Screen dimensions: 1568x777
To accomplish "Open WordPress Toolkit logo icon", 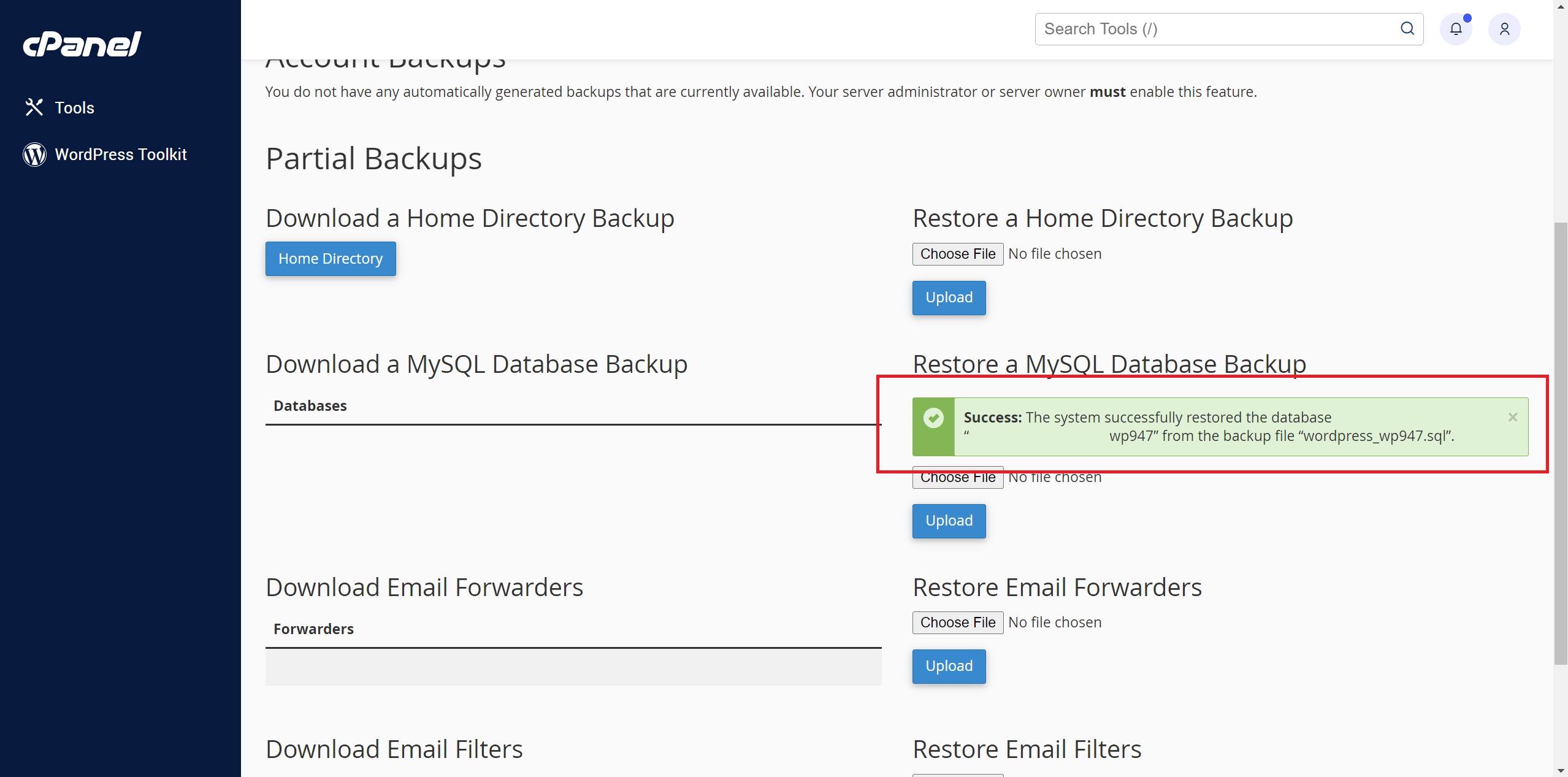I will (x=34, y=155).
